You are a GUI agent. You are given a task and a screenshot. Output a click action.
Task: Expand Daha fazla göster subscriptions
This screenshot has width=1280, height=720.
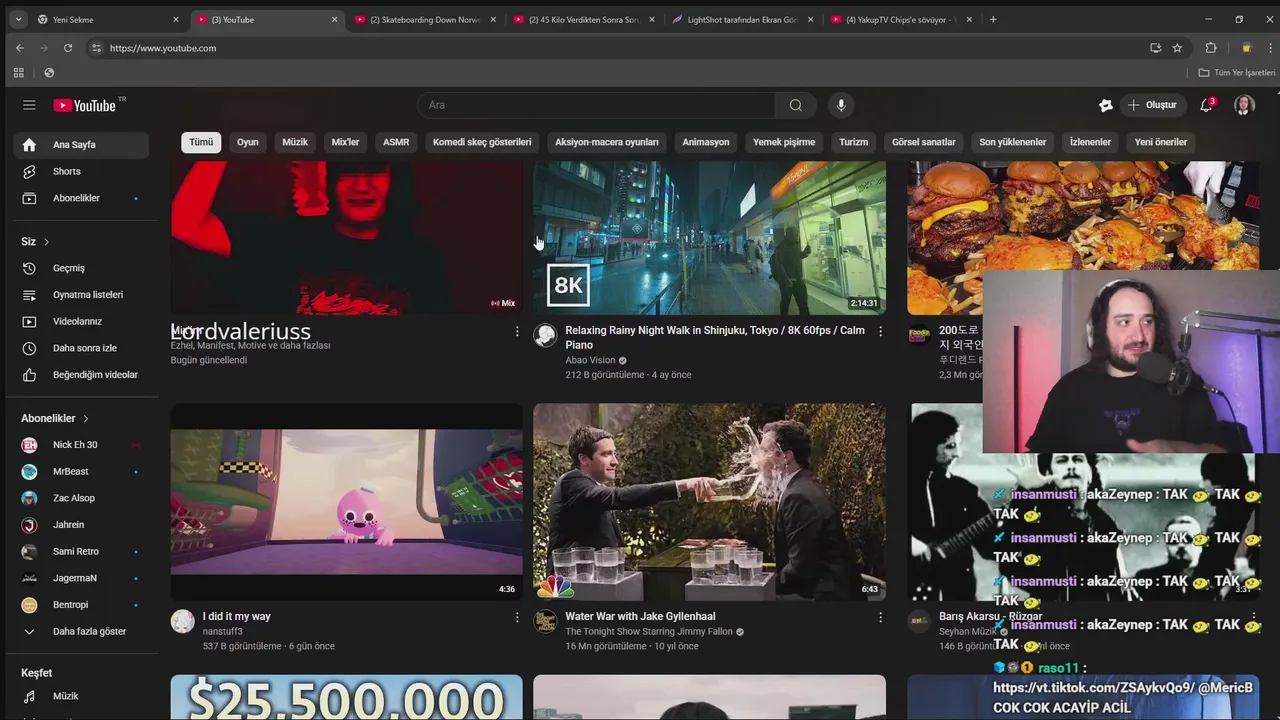[x=82, y=632]
